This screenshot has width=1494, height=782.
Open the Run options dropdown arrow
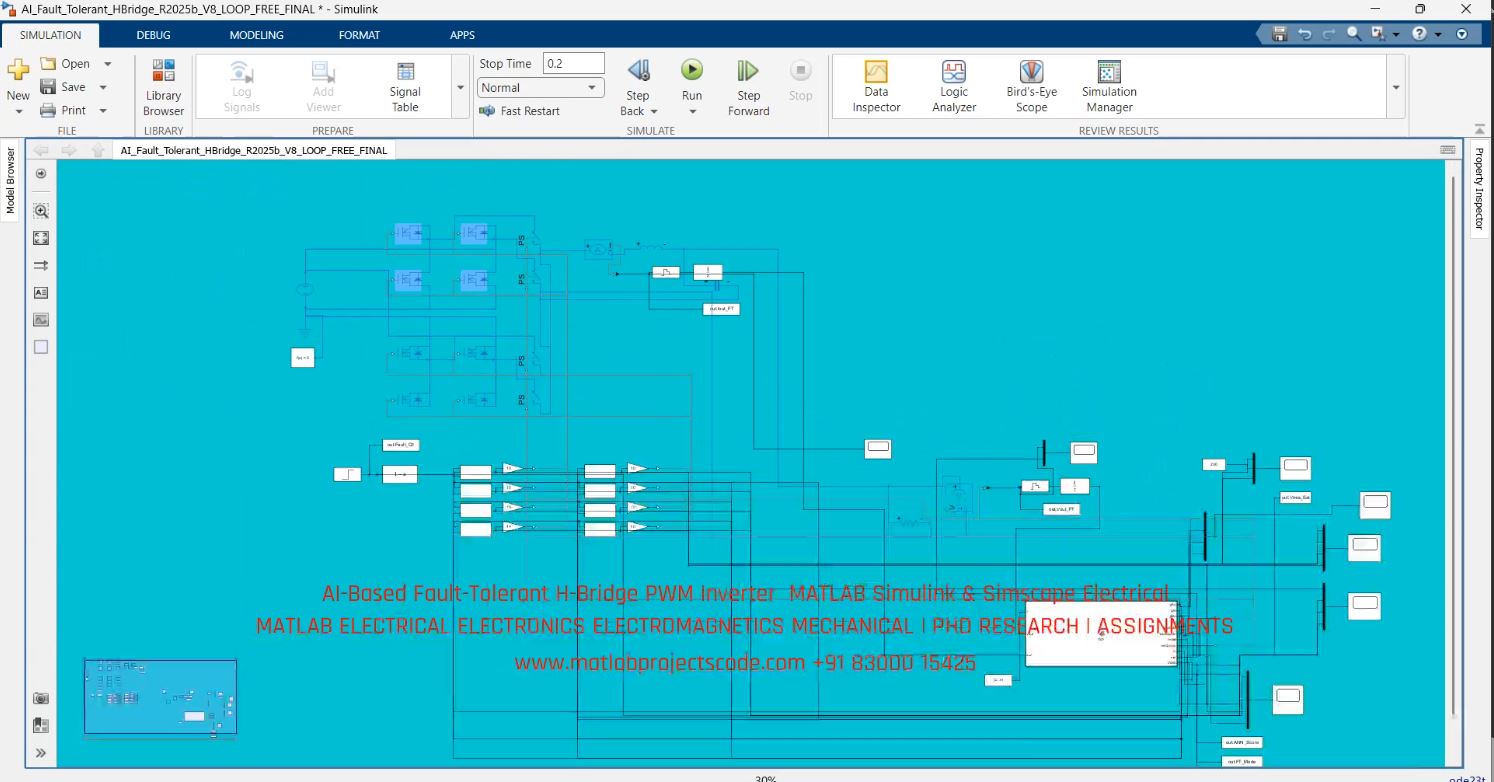coord(692,111)
